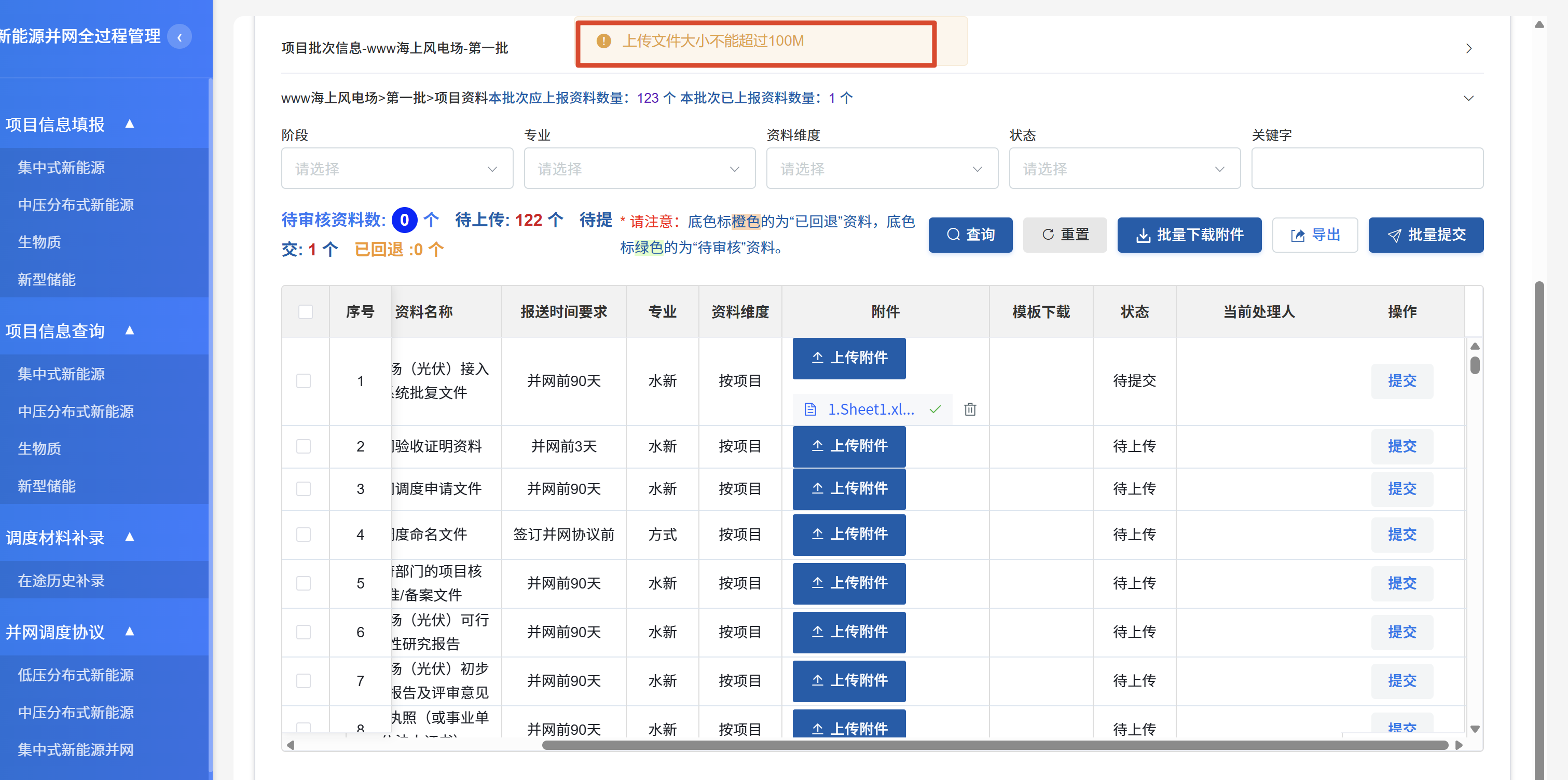
Task: Click the 待上传: 122 个 count text
Action: tap(509, 220)
